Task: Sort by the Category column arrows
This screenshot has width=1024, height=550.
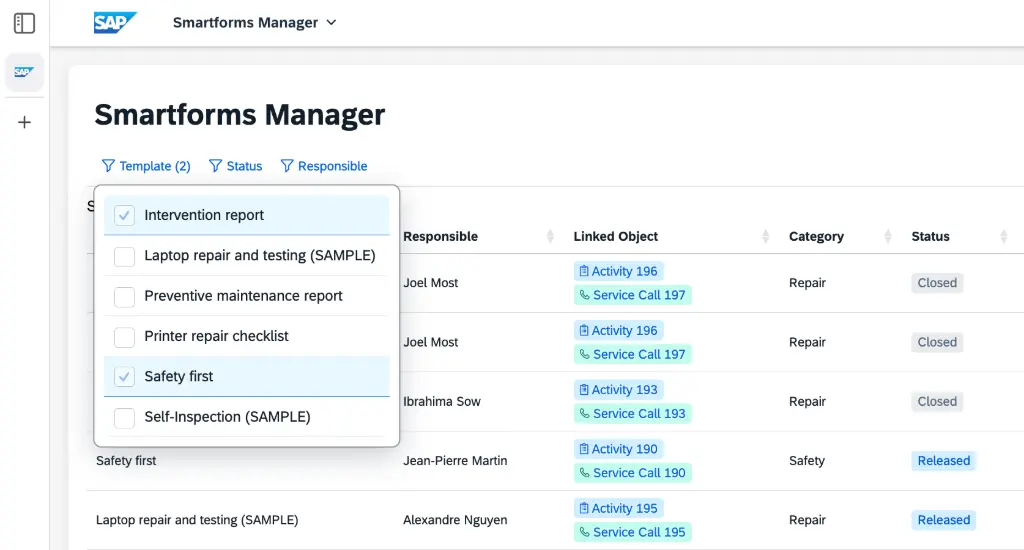Action: (888, 236)
